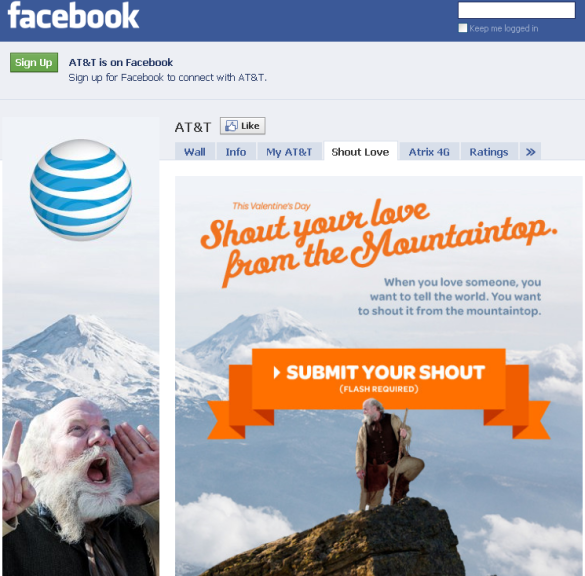Click the Facebook logo
The image size is (585, 576).
point(73,16)
